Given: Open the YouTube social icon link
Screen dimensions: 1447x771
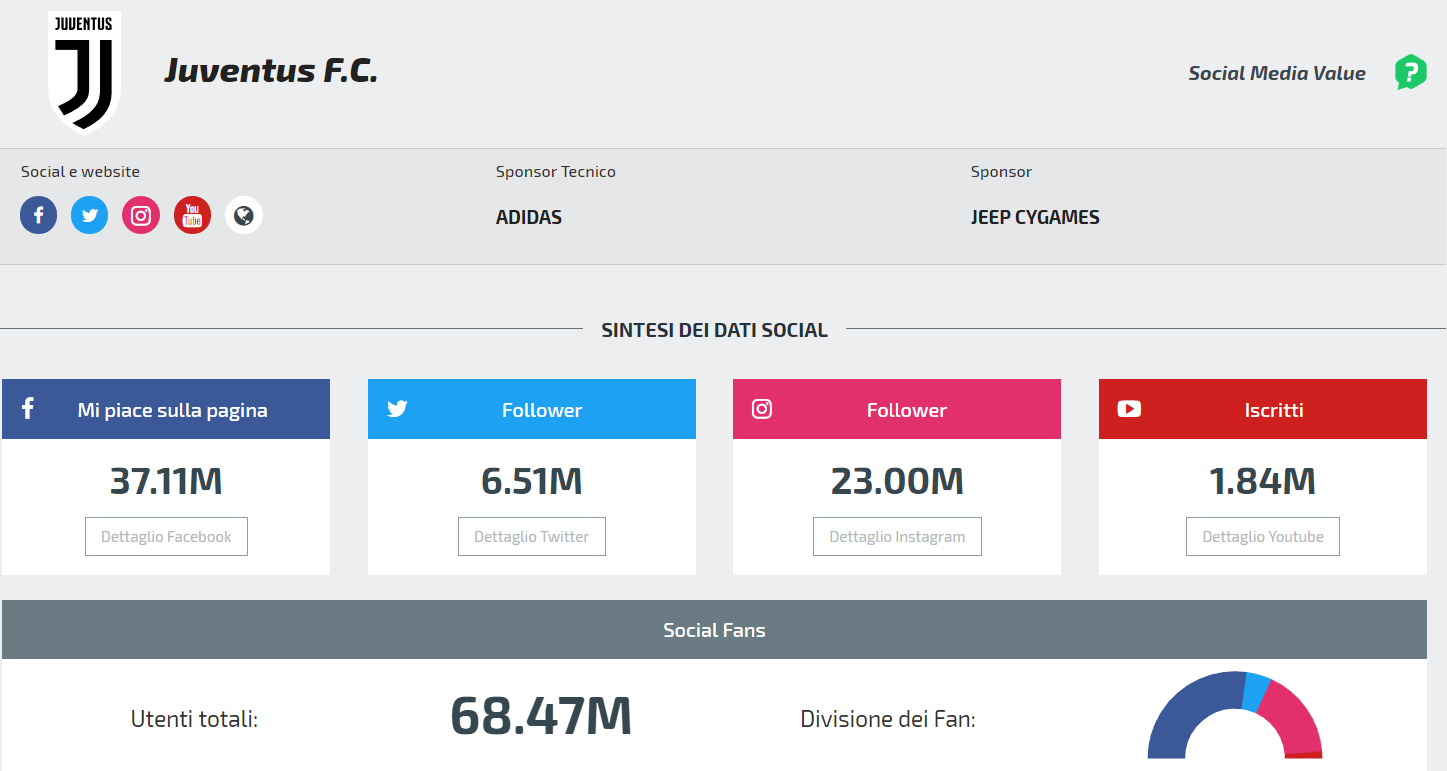Looking at the screenshot, I should (x=192, y=215).
